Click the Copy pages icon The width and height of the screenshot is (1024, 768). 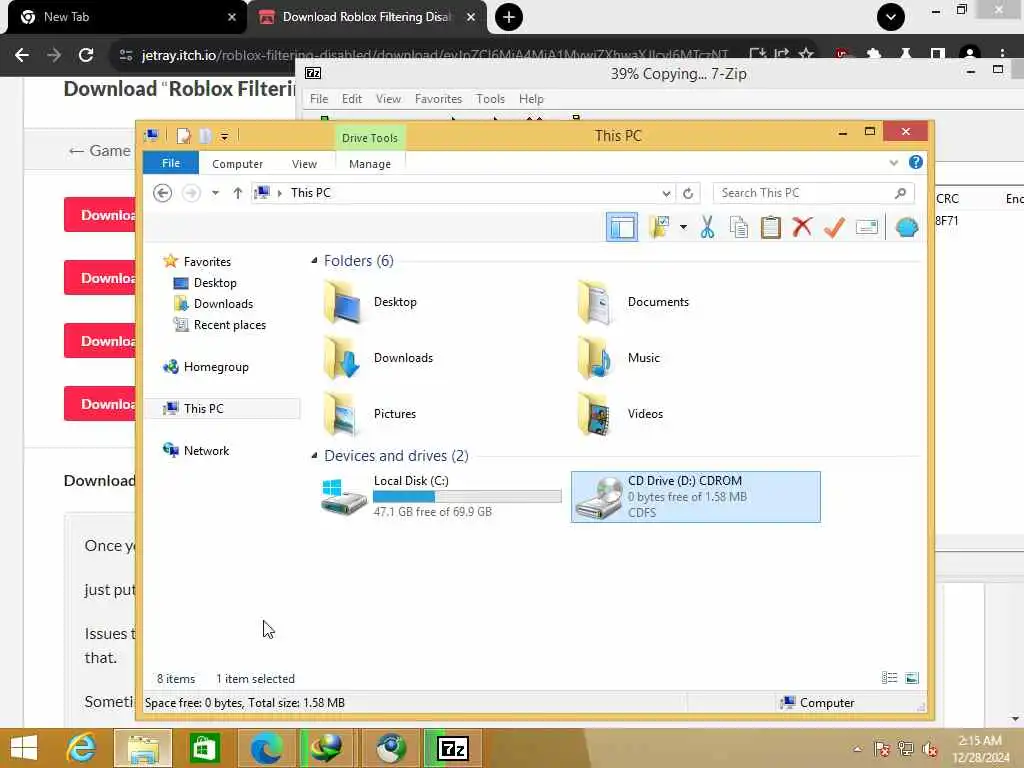tap(739, 227)
